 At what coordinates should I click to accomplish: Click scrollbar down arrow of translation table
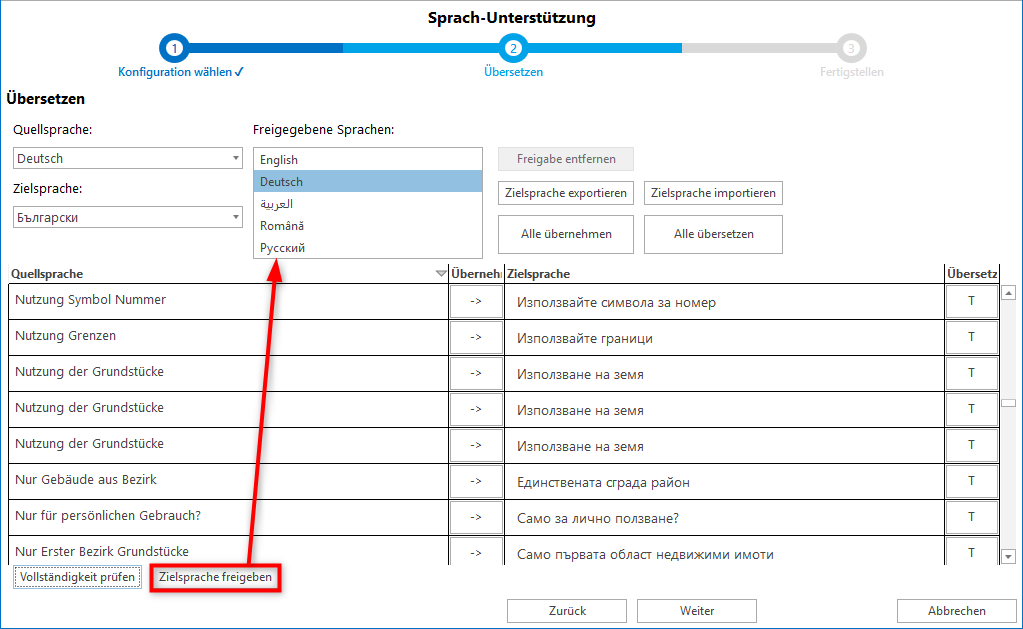coord(1008,557)
